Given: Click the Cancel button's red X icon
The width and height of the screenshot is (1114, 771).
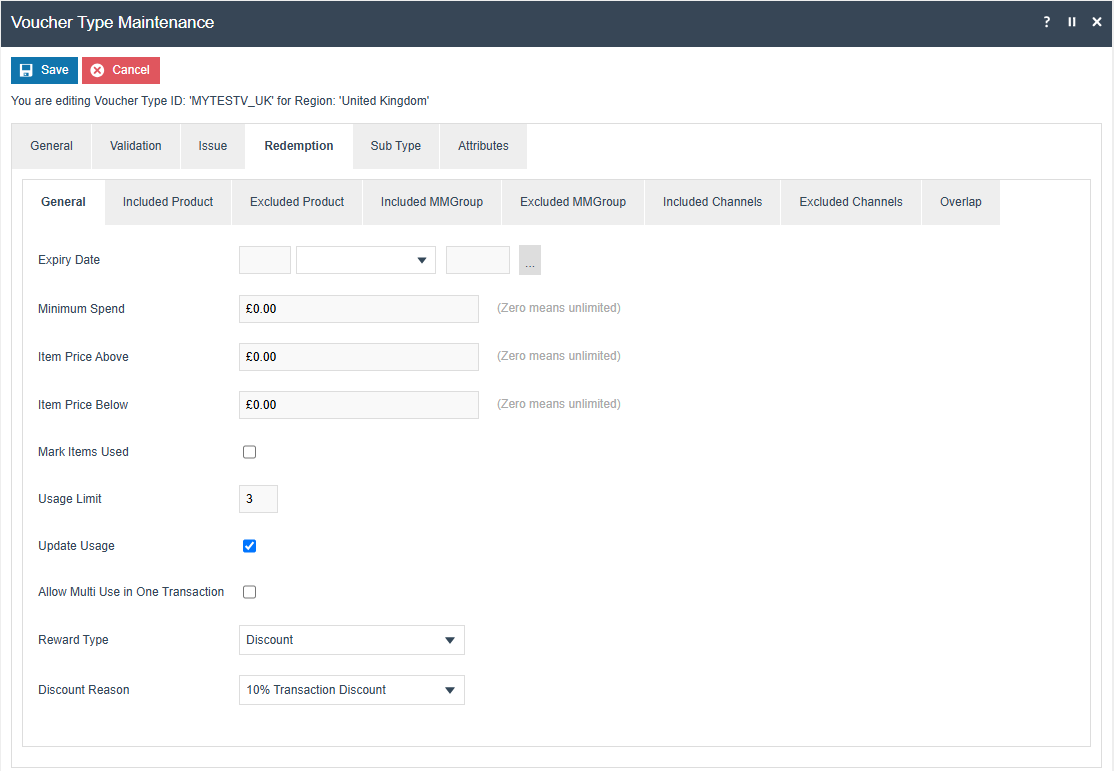Looking at the screenshot, I should point(97,70).
